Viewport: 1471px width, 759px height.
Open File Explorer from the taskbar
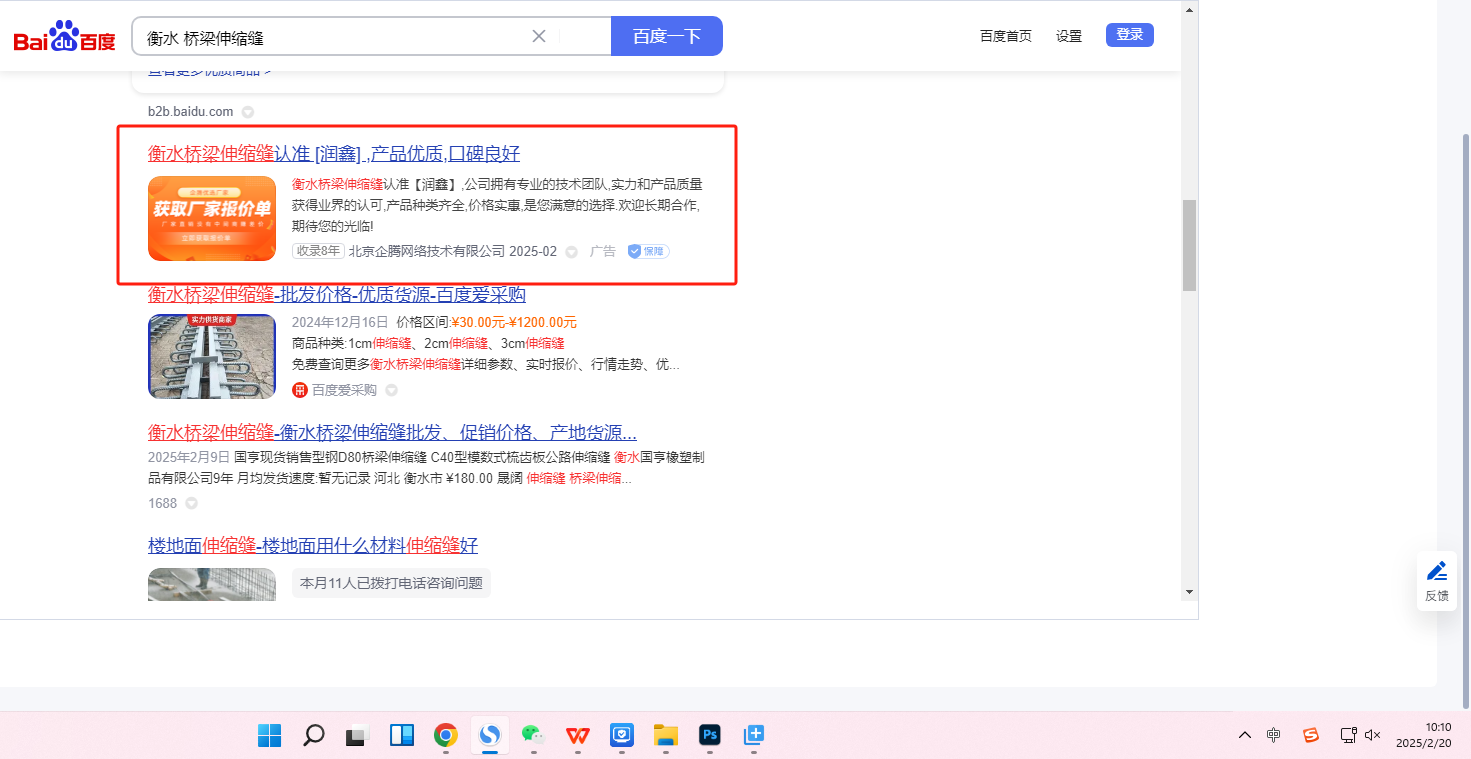(666, 736)
